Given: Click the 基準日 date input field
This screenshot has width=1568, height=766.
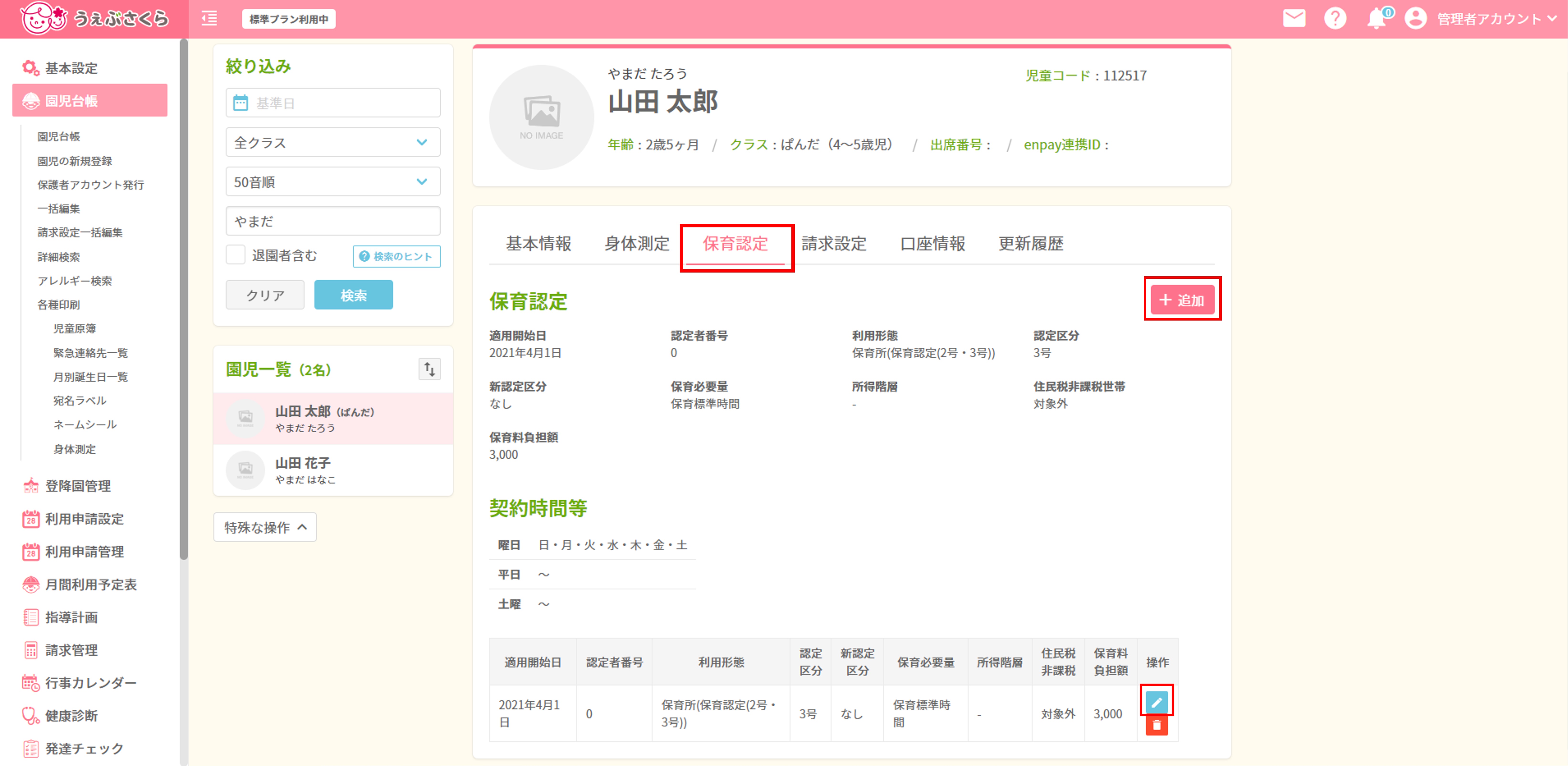Looking at the screenshot, I should (333, 103).
